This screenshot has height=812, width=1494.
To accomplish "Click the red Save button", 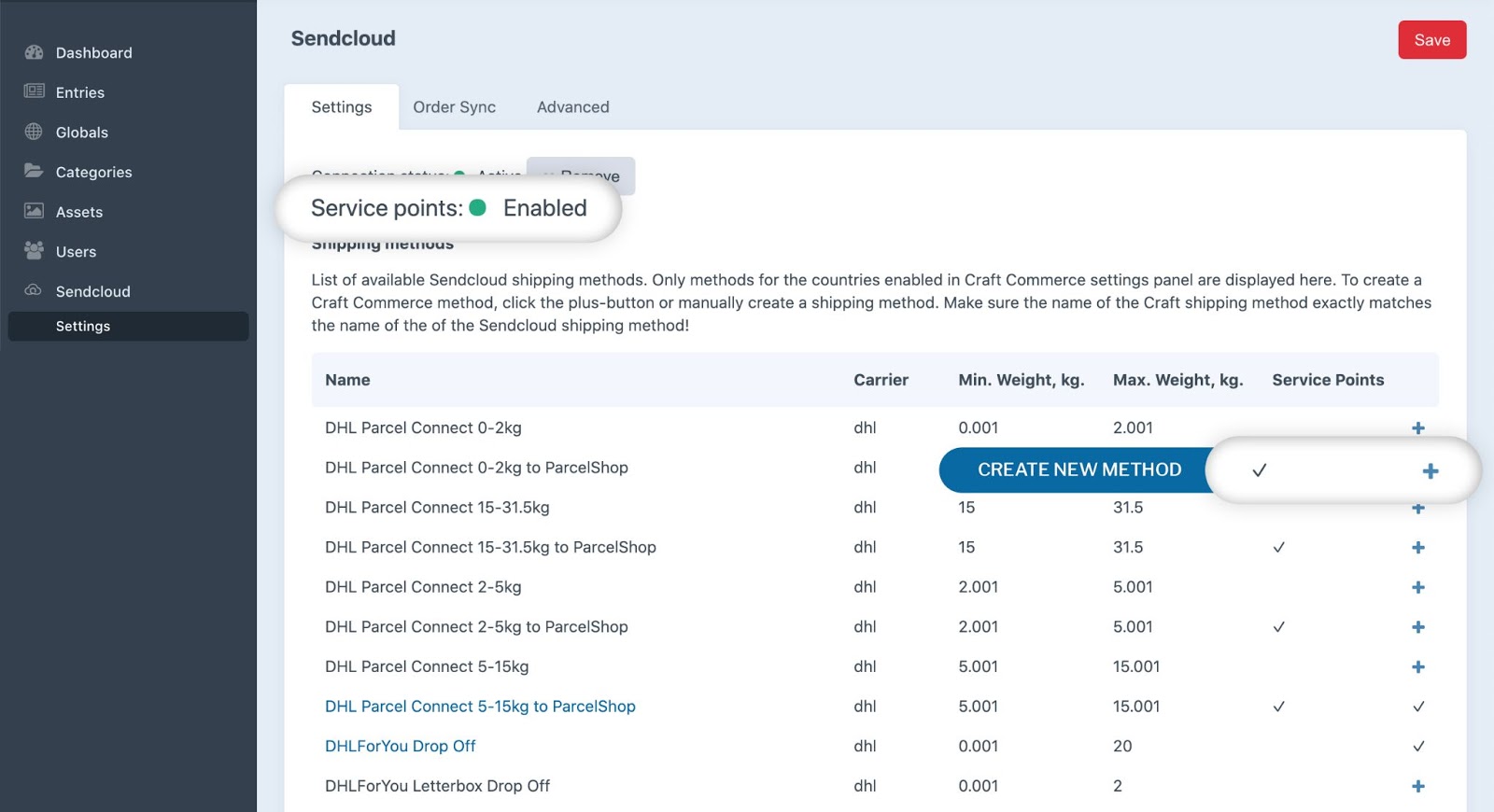I will coord(1431,40).
